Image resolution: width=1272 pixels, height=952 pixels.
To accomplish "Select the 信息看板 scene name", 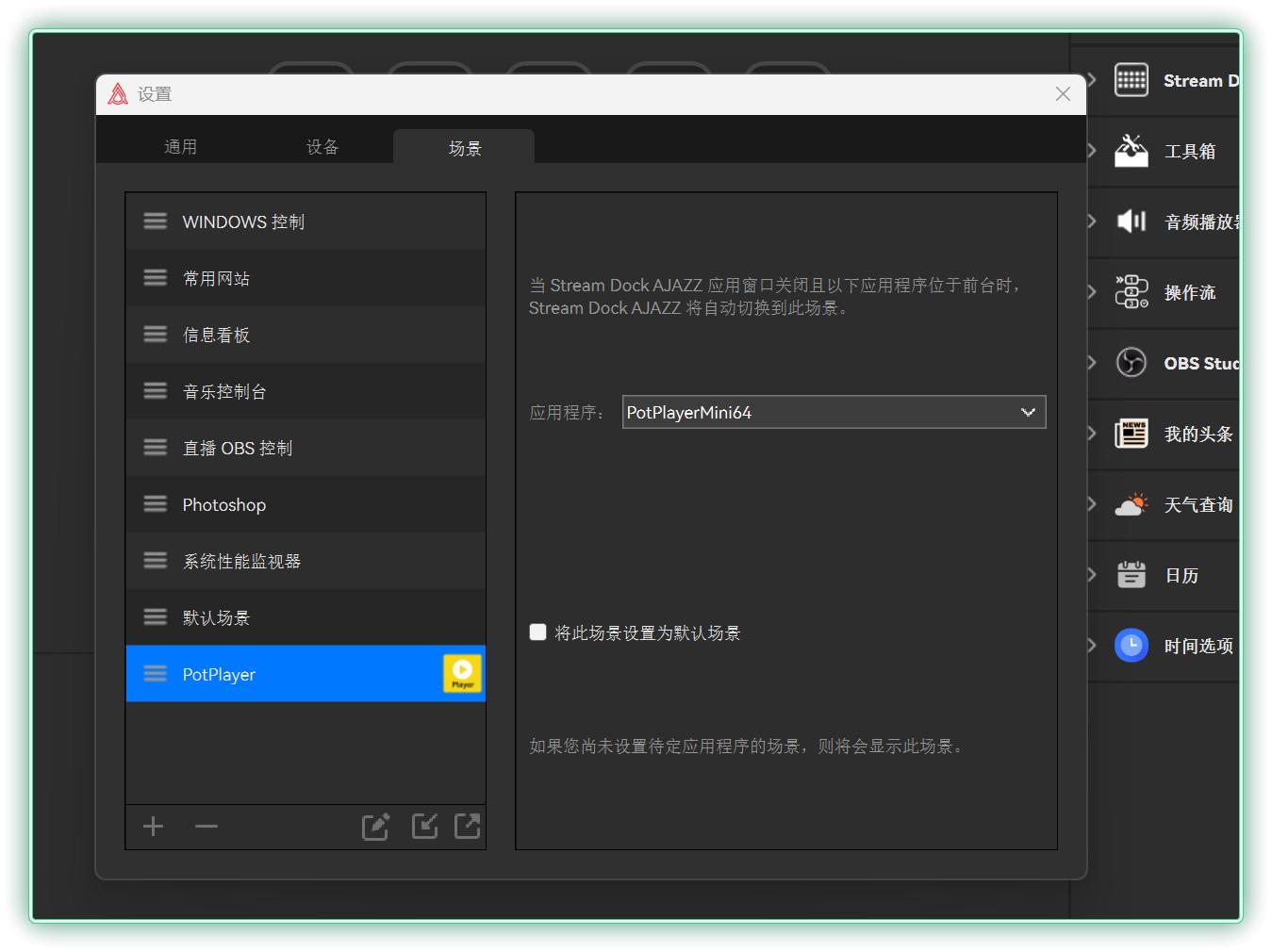I will tap(216, 335).
